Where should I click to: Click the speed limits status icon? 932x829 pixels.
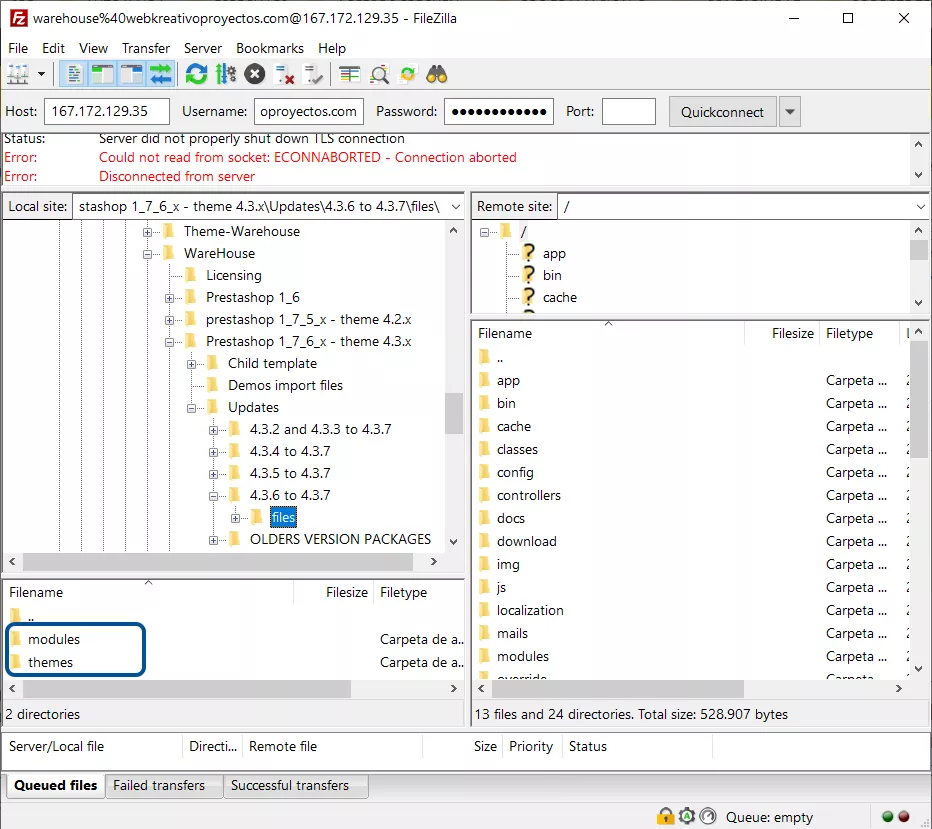708,817
